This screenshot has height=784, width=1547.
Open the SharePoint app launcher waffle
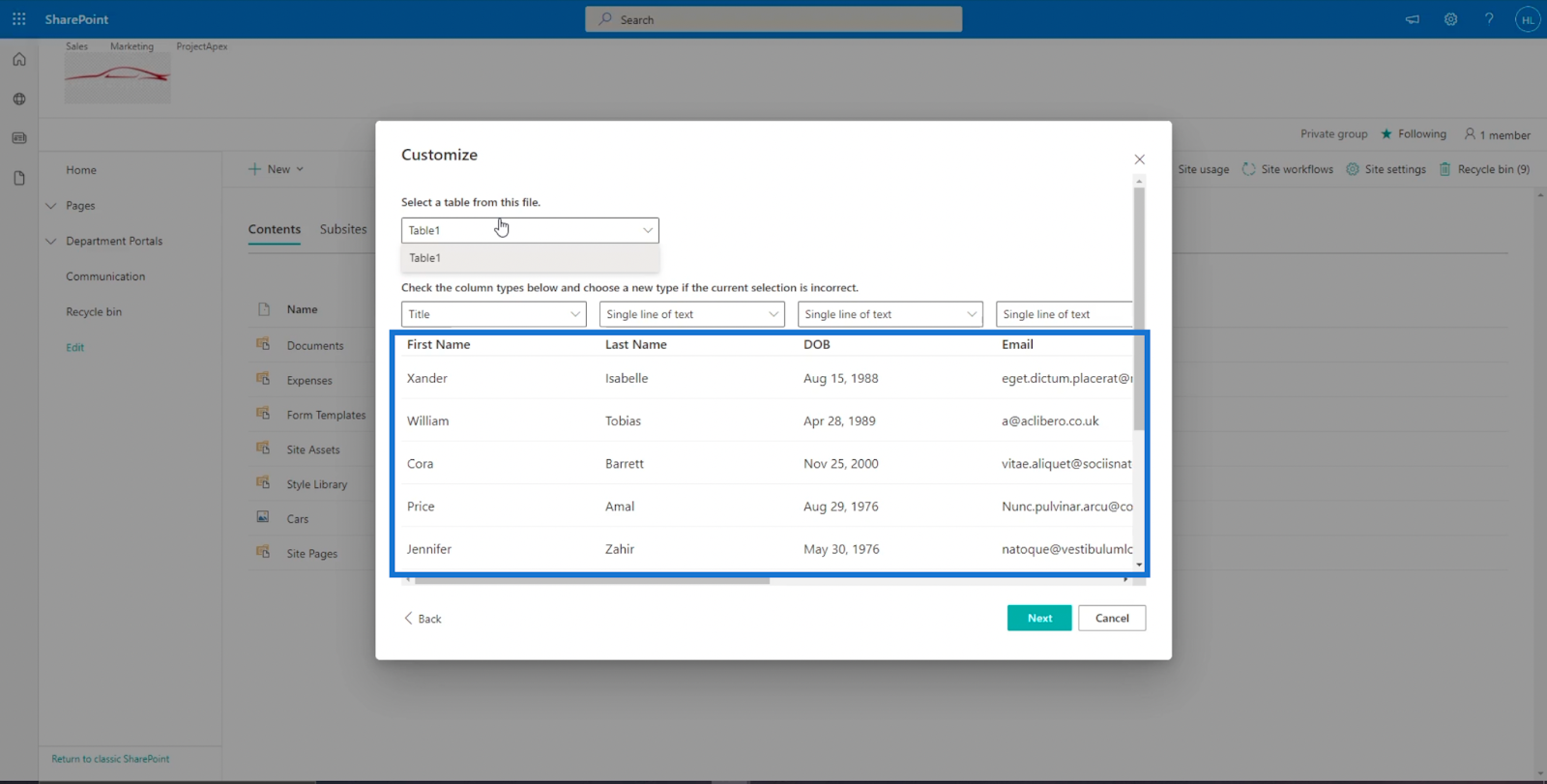pos(18,19)
